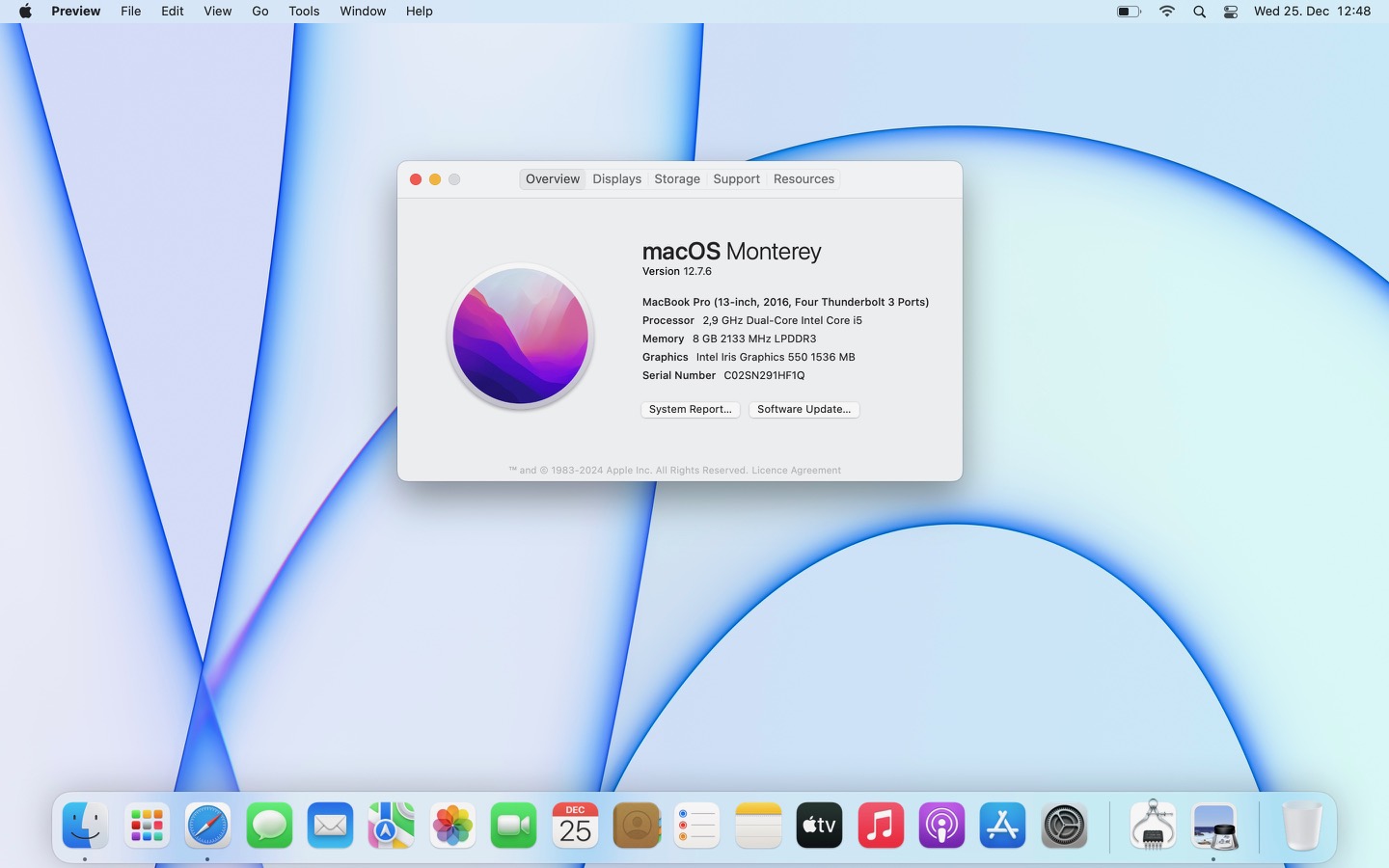
Task: Click the System Report button
Action: (x=691, y=409)
